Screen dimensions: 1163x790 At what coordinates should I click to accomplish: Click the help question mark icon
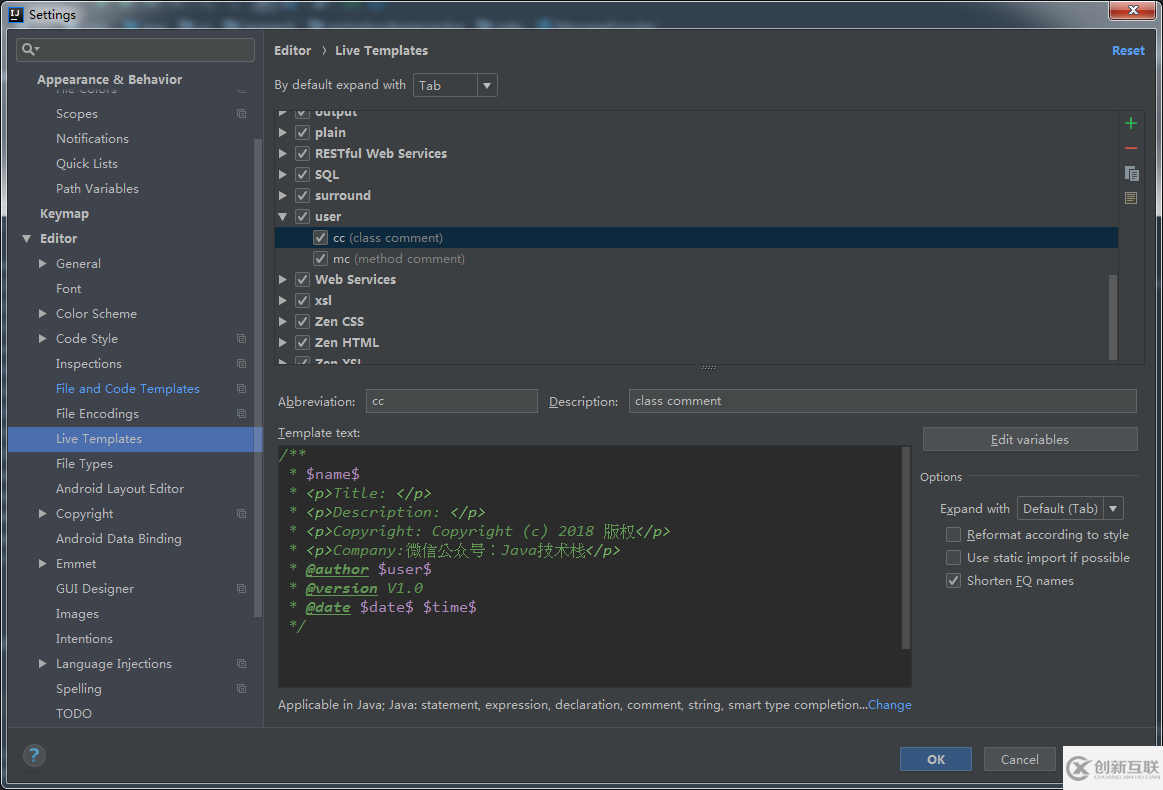coord(33,756)
